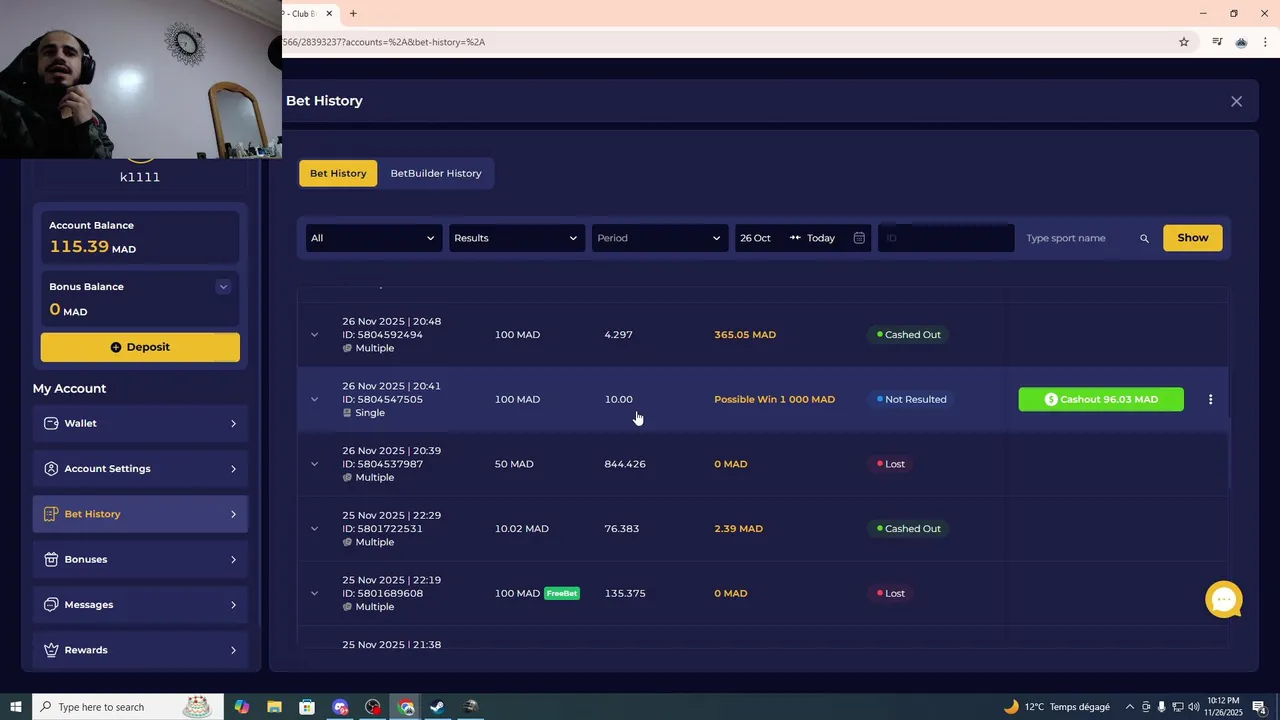Show hidden system tray icons

1130,707
